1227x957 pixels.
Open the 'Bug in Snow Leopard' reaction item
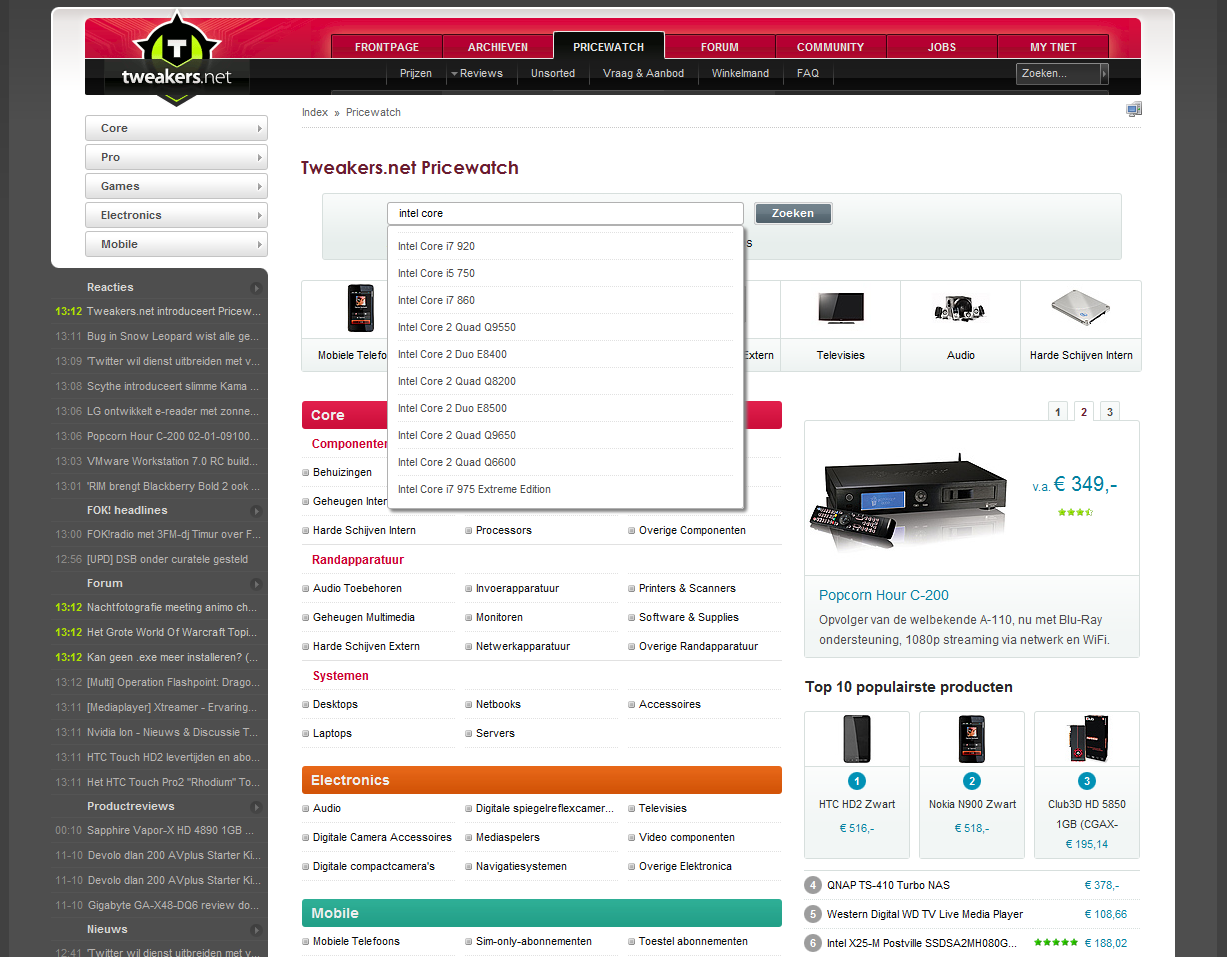pos(173,336)
